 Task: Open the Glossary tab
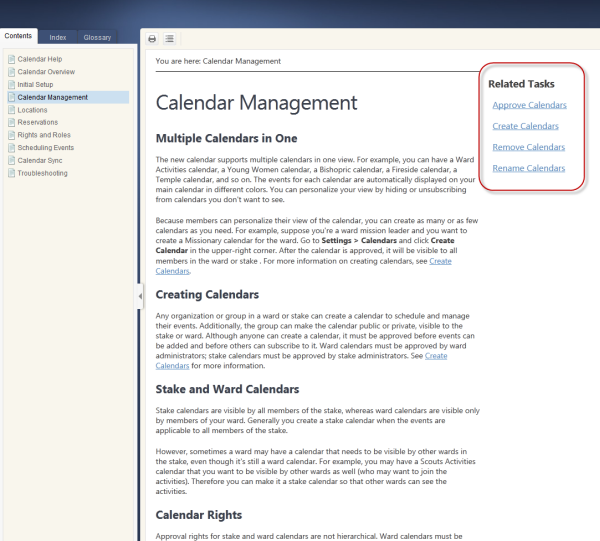(97, 37)
